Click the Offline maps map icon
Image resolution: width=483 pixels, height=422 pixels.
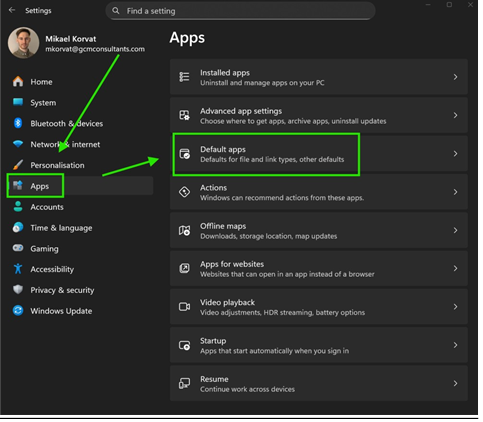point(184,230)
